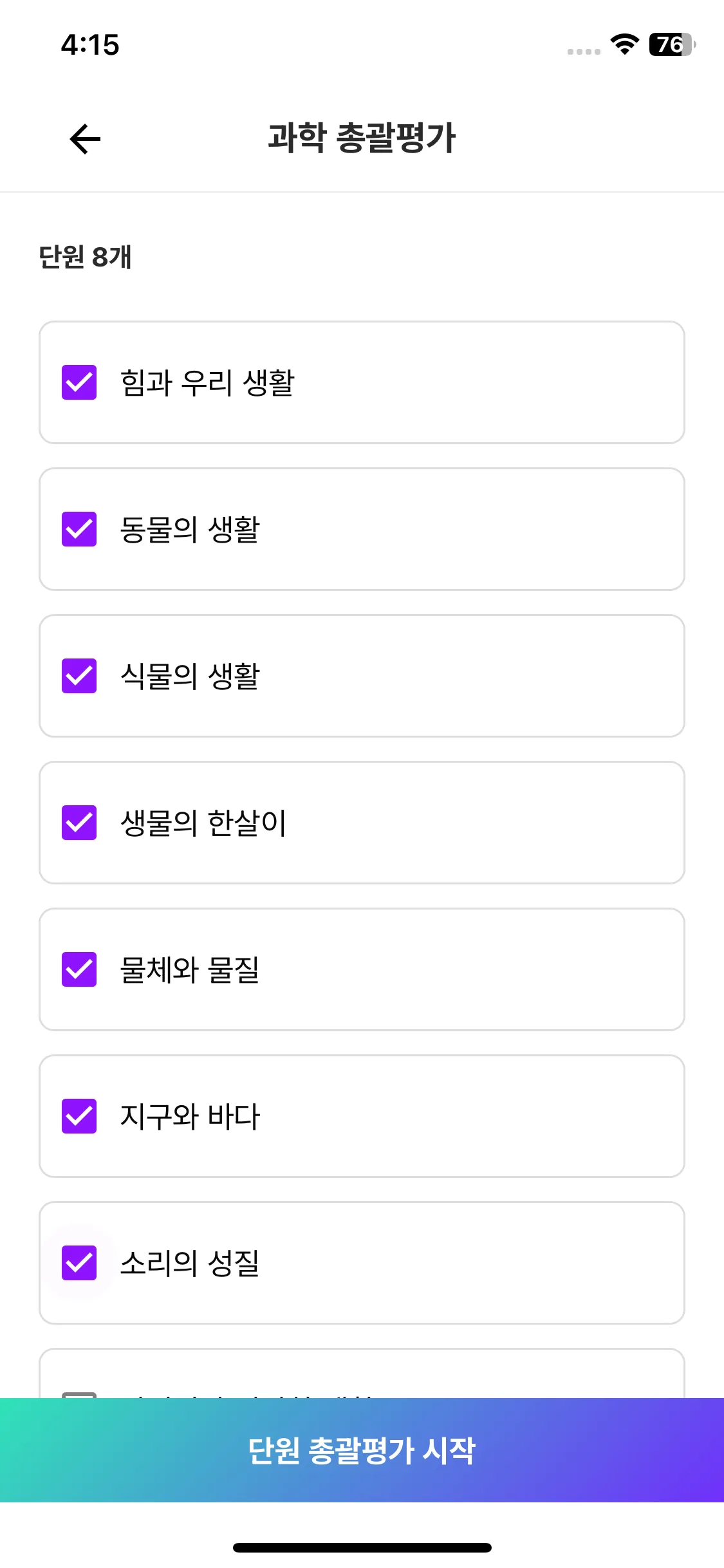Disable the 지구와 바다 checkbox

coord(79,1116)
